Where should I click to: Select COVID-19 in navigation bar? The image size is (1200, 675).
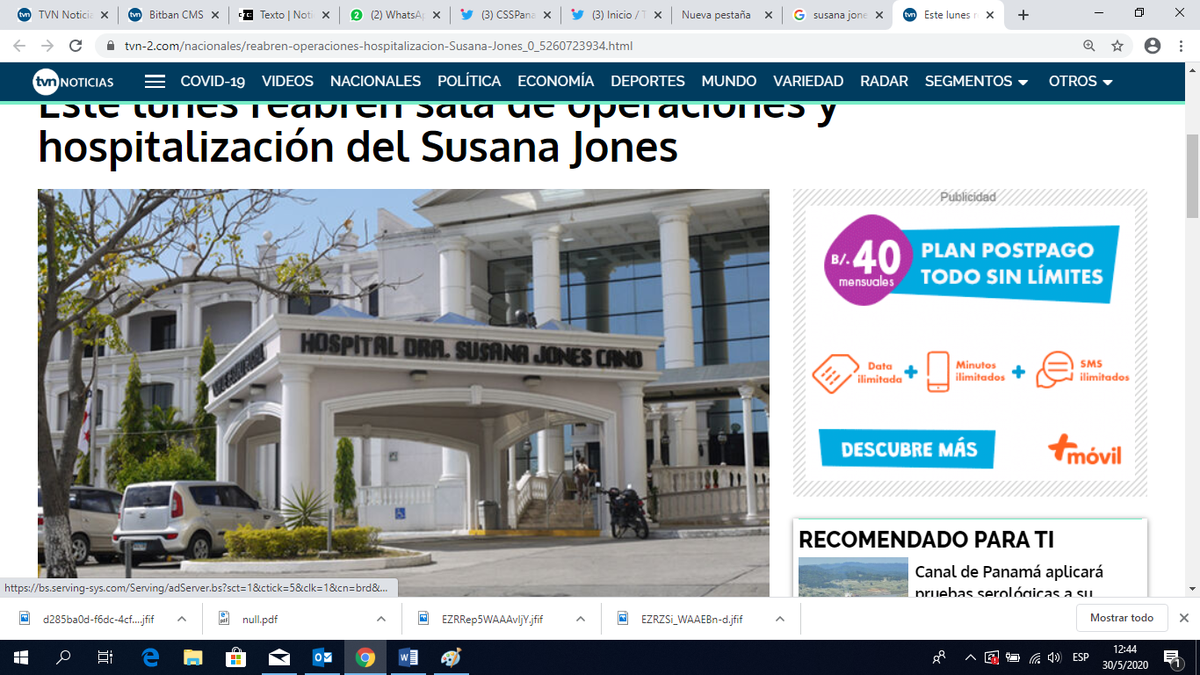point(212,82)
